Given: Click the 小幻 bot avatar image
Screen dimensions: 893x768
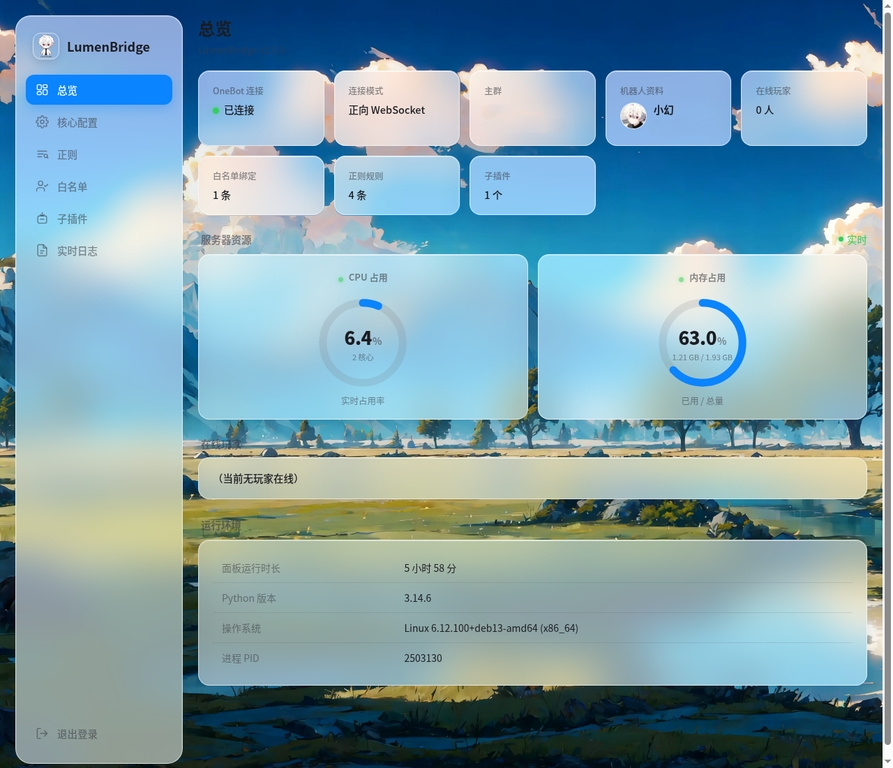Looking at the screenshot, I should coord(633,116).
